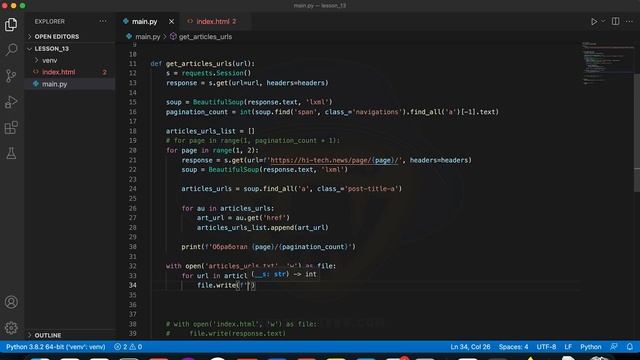Close the main.py tab

171,22
